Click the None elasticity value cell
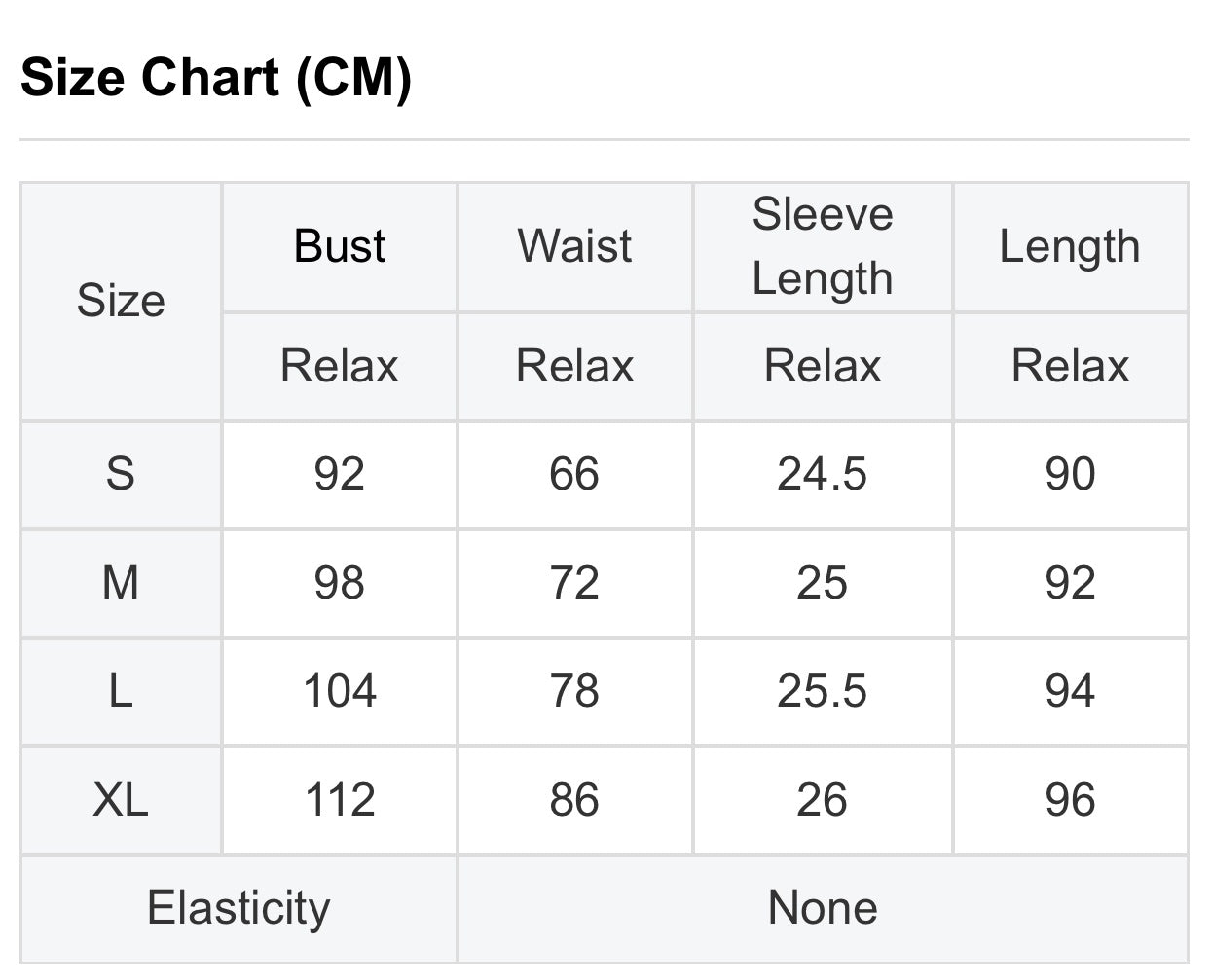Screen dimensions: 1211x980 pos(823,908)
